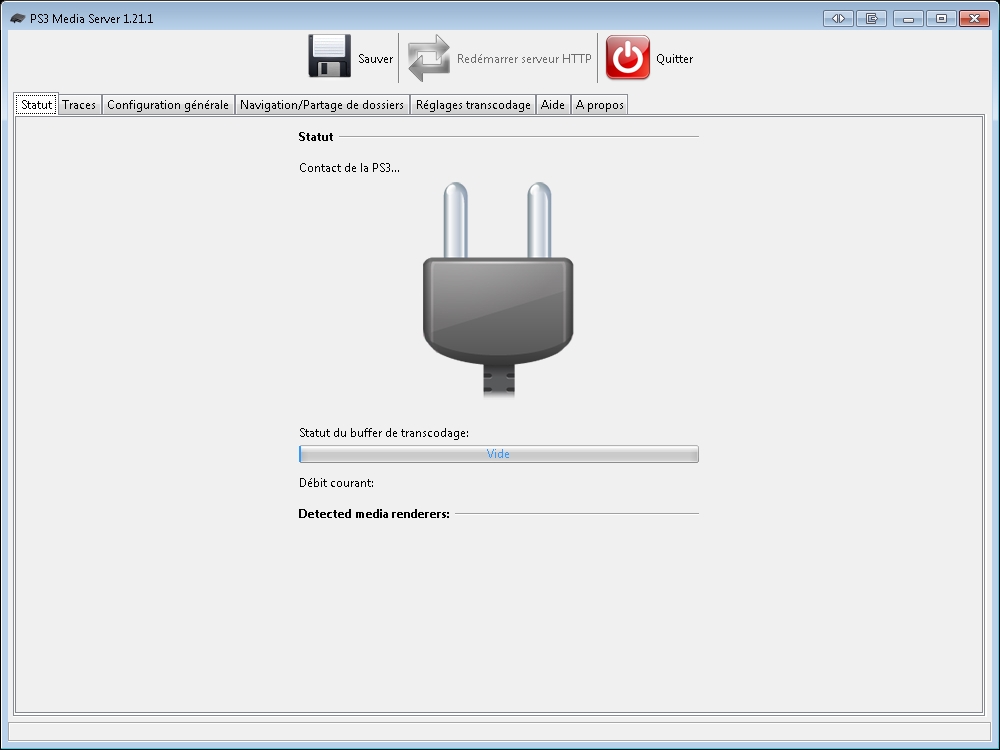Click the 'Débit courant:' label
This screenshot has height=750, width=1000.
point(337,483)
